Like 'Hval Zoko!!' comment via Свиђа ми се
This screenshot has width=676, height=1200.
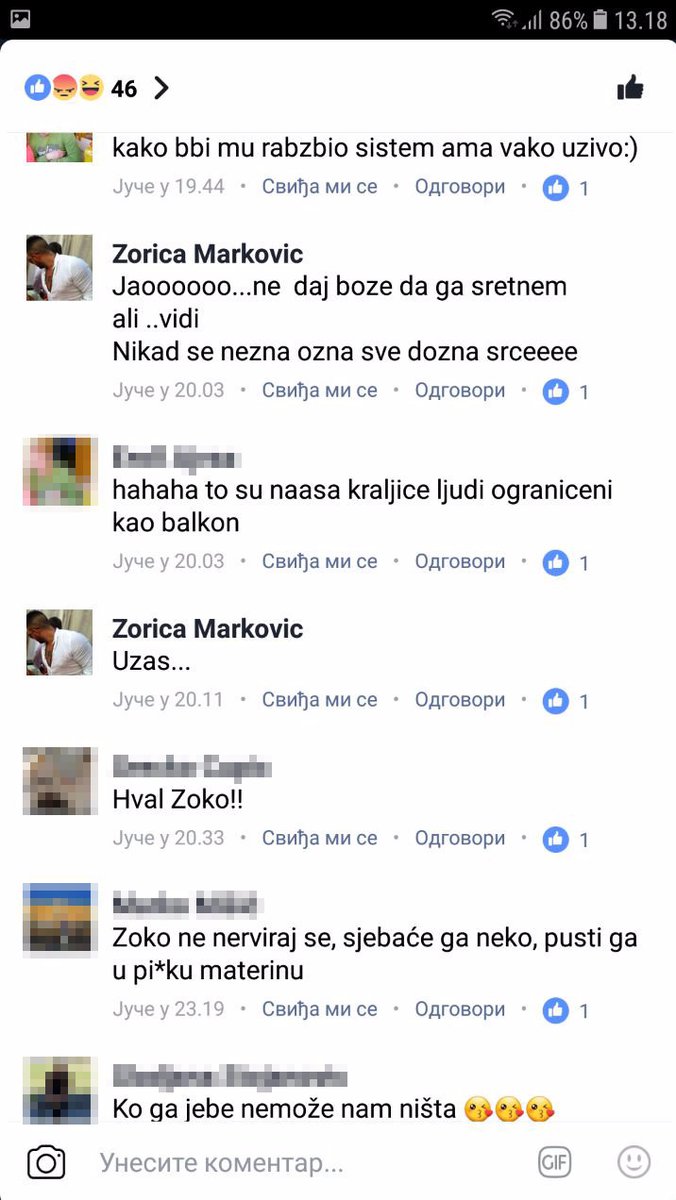320,838
